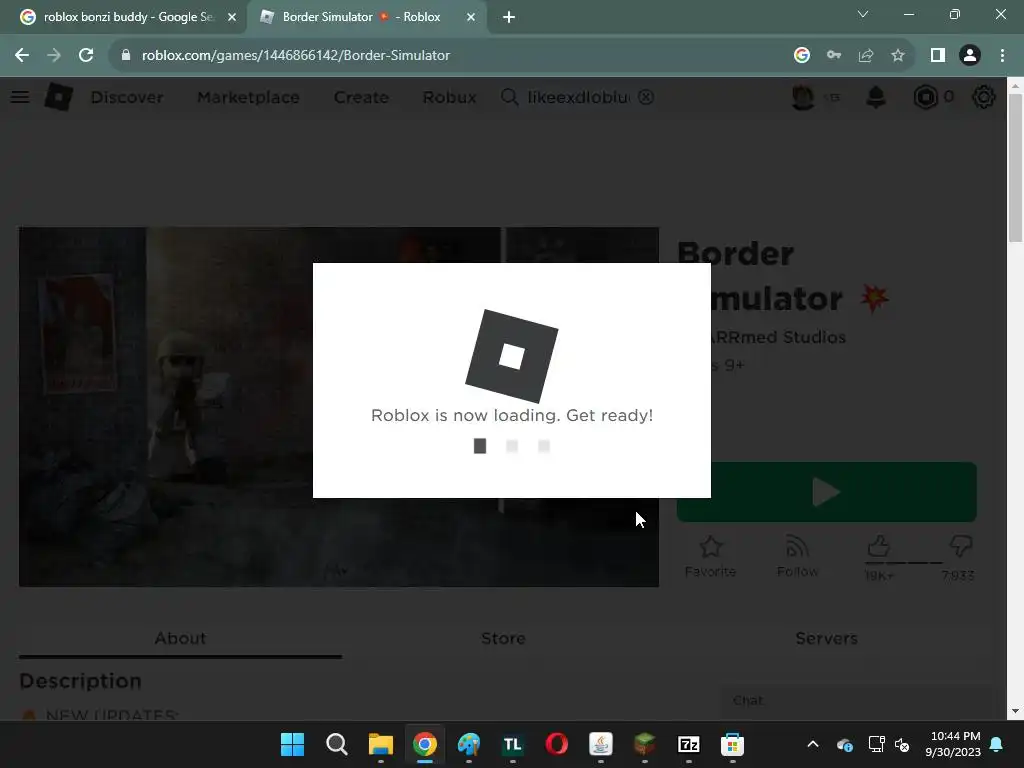Viewport: 1024px width, 768px height.
Task: Open the Marketplace menu
Action: 249,97
